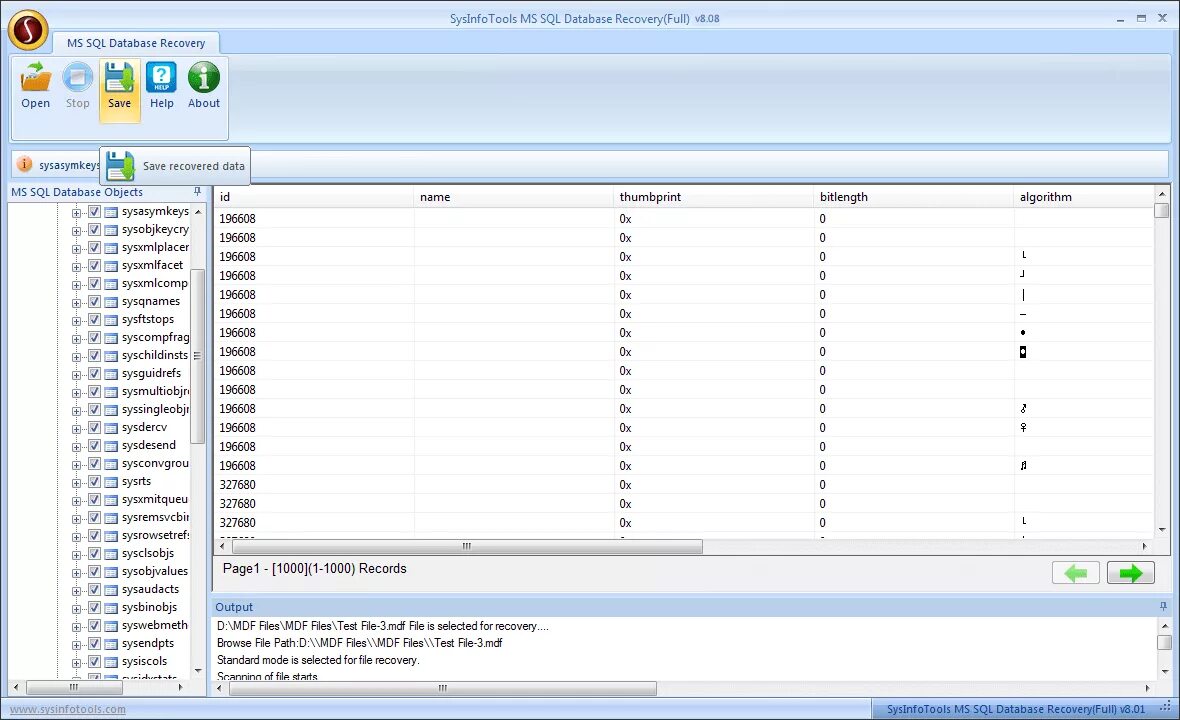Expand the sysmultiobjr tree node
1180x720 pixels.
click(x=76, y=393)
